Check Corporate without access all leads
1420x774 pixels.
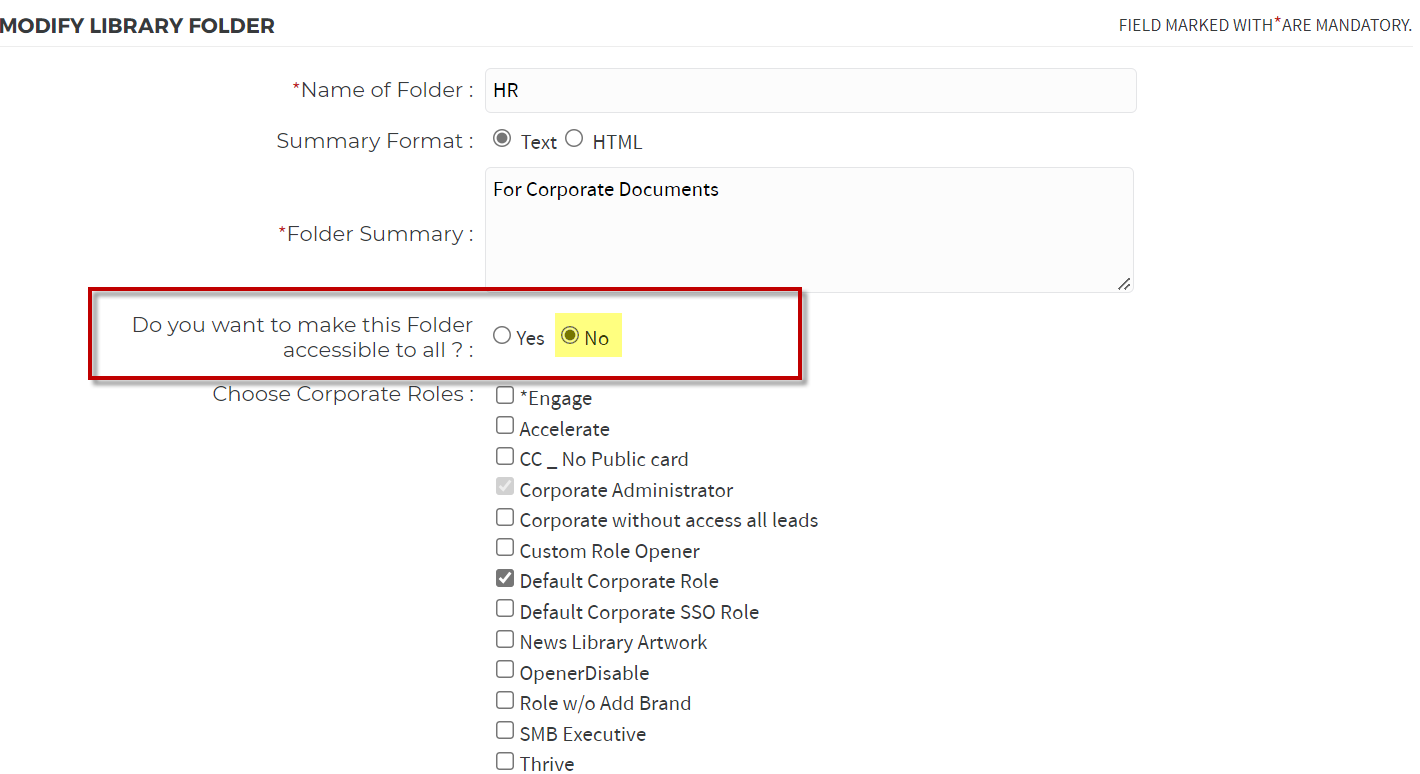point(505,518)
